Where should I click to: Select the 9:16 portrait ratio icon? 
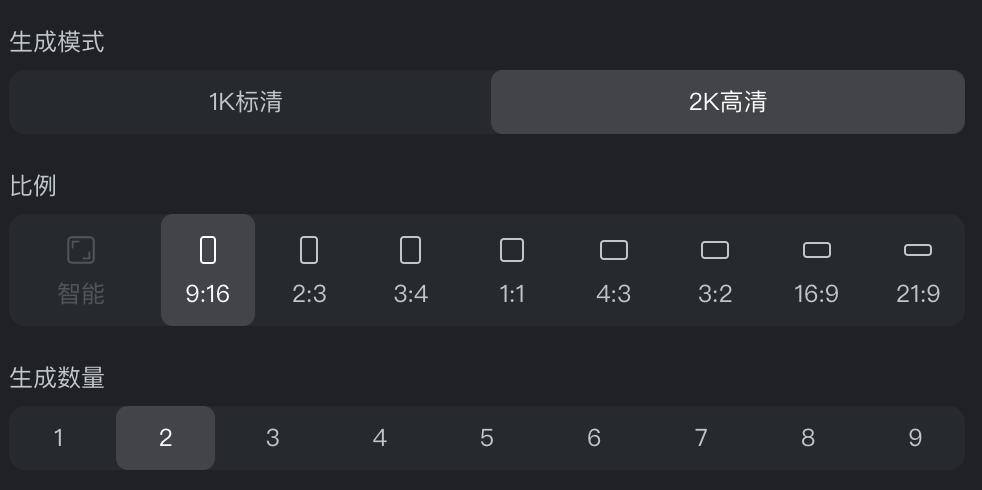point(208,250)
